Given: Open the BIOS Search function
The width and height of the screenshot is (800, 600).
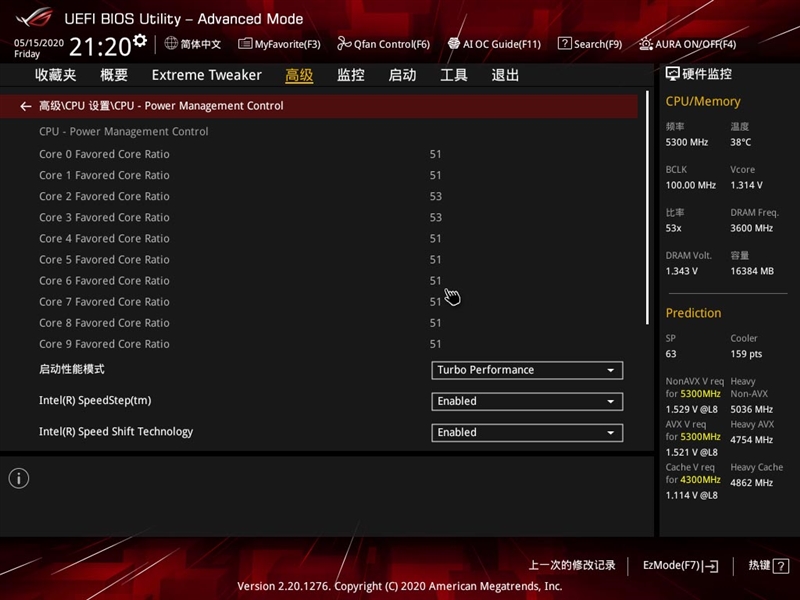Looking at the screenshot, I should tap(589, 44).
